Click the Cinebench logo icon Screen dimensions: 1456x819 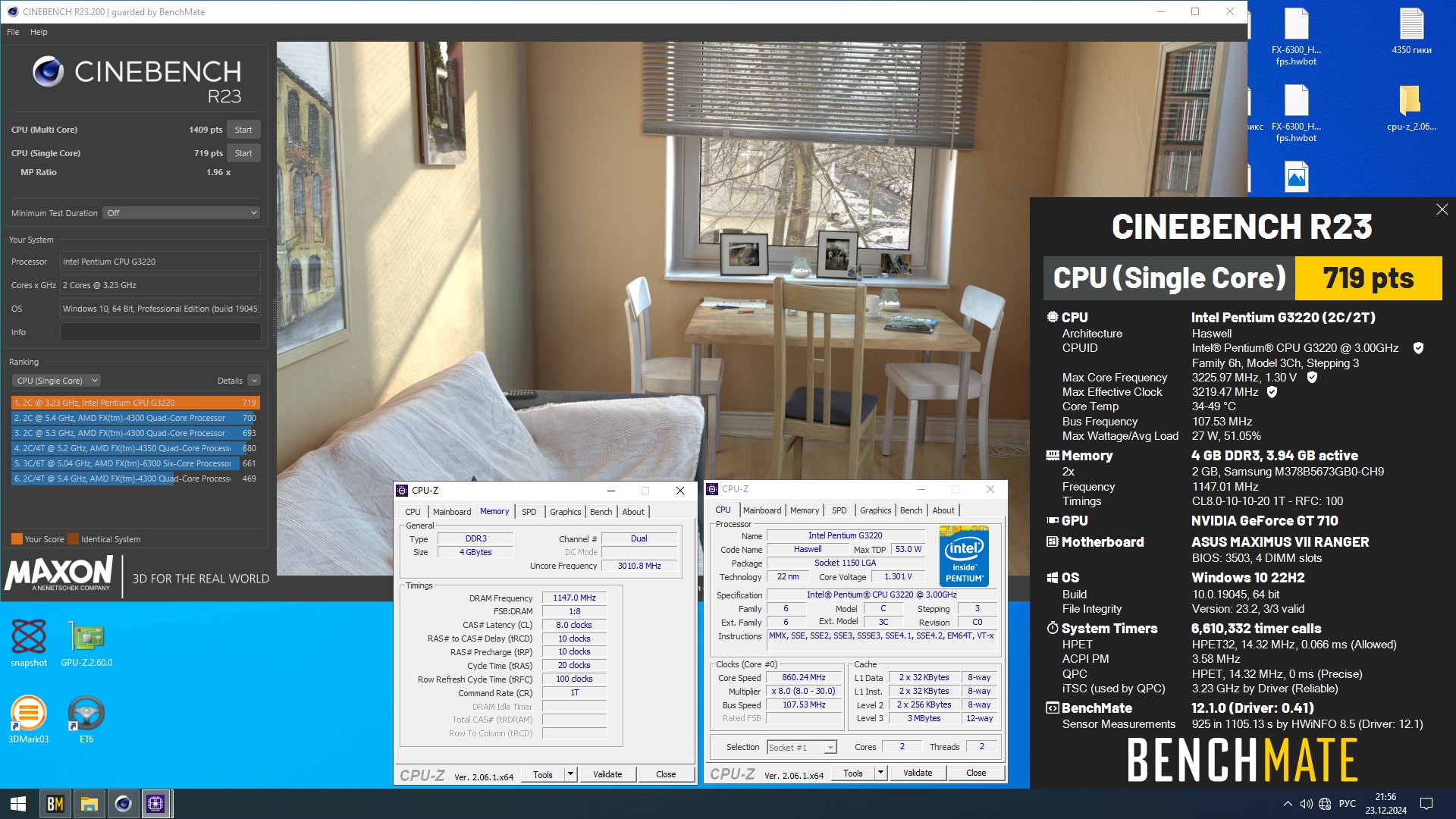[48, 71]
